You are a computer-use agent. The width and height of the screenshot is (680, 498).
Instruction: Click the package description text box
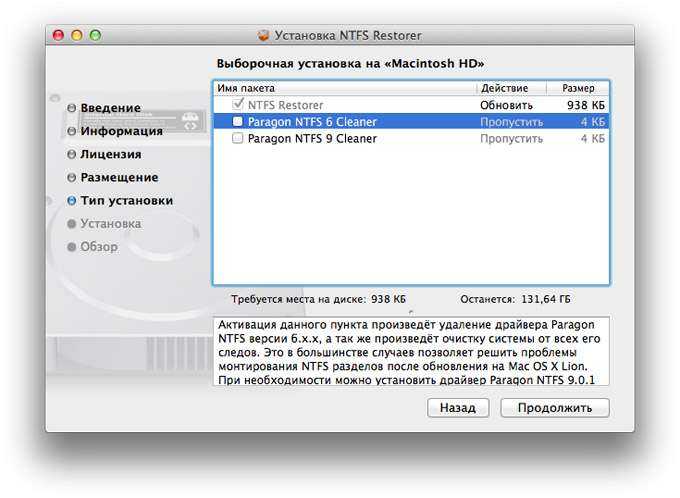tap(411, 351)
